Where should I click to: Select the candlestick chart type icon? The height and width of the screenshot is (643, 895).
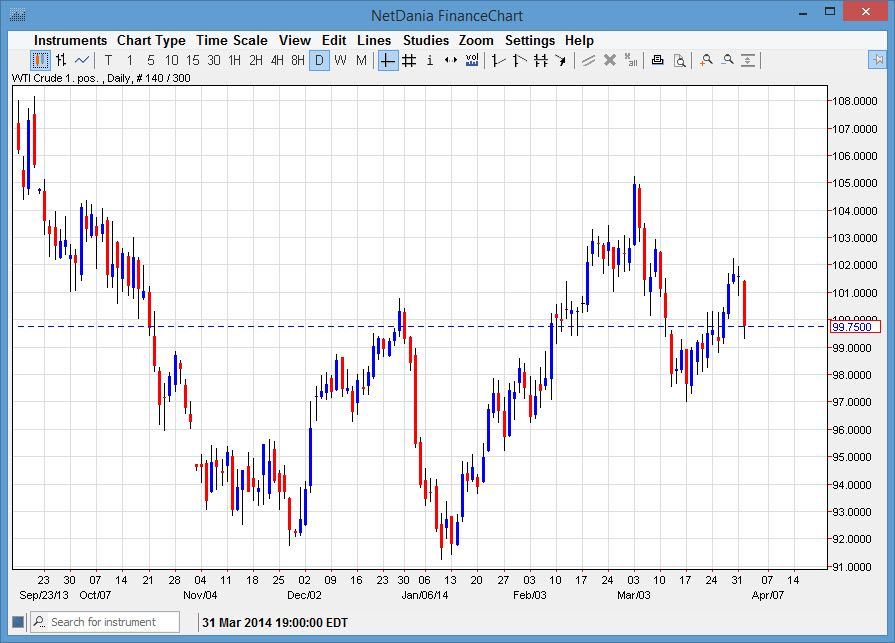[x=40, y=61]
